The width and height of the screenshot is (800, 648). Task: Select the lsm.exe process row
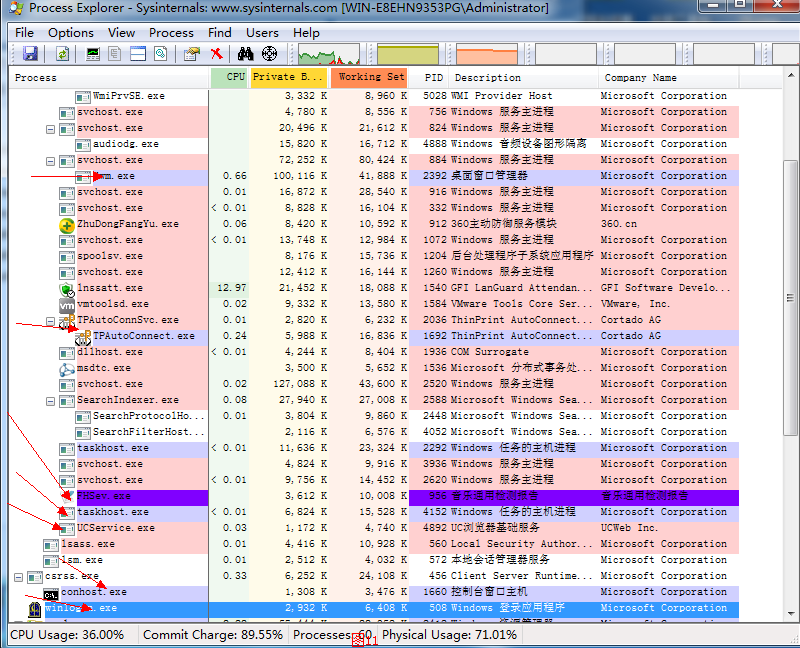373,560
